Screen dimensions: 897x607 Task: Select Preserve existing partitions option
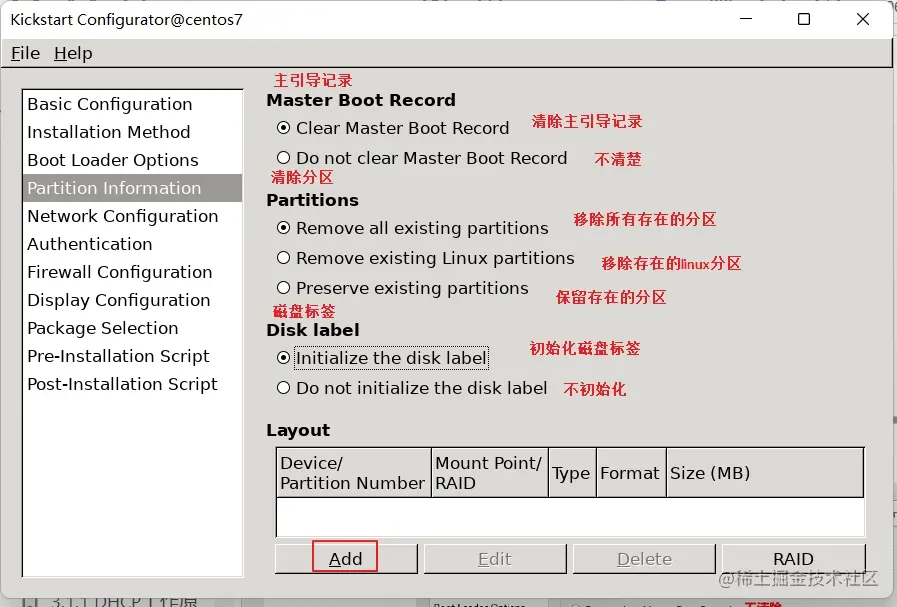402,288
